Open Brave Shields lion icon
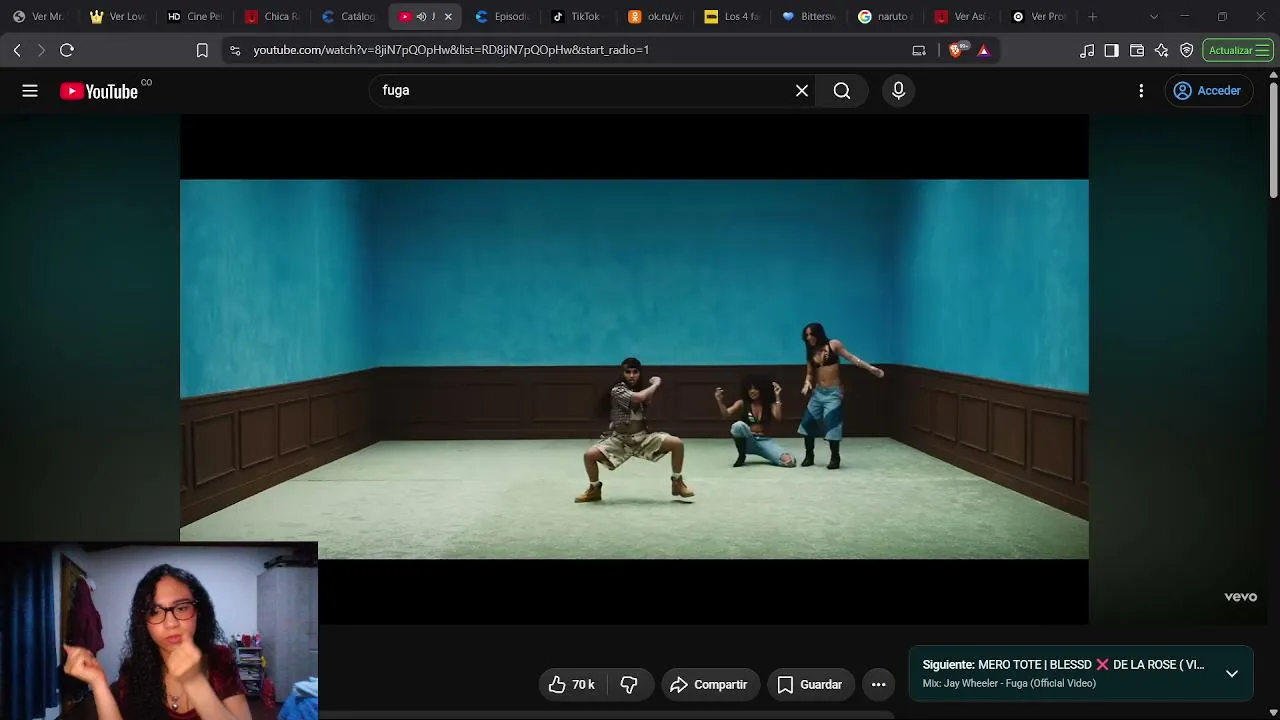 tap(957, 50)
